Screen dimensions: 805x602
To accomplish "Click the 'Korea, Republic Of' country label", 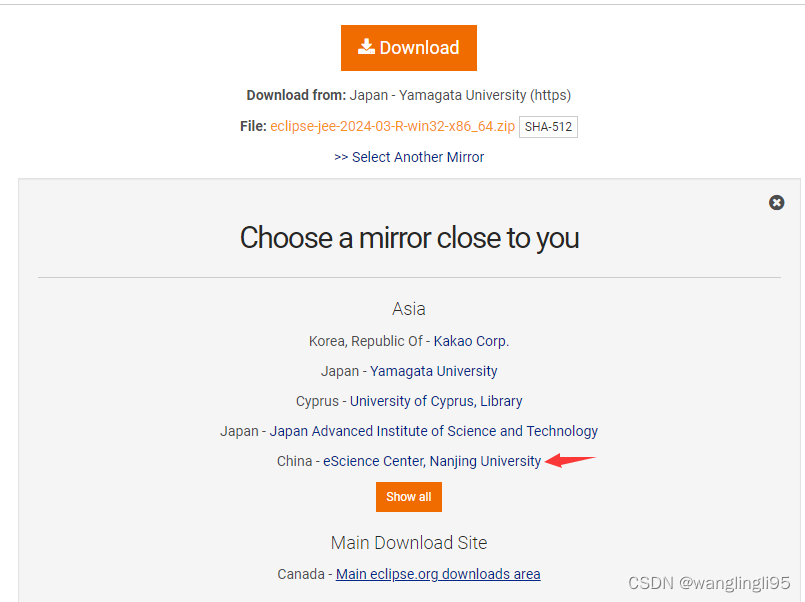I will pyautogui.click(x=366, y=341).
